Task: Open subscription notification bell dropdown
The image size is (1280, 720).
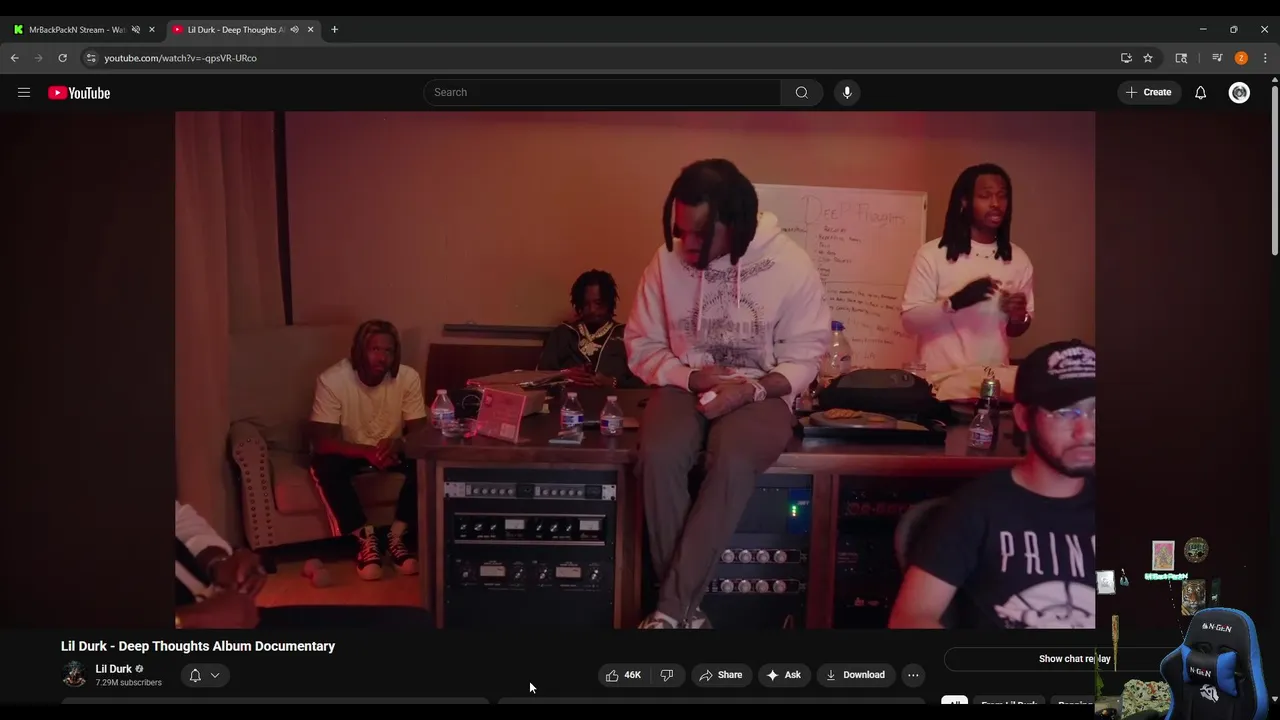Action: point(205,675)
